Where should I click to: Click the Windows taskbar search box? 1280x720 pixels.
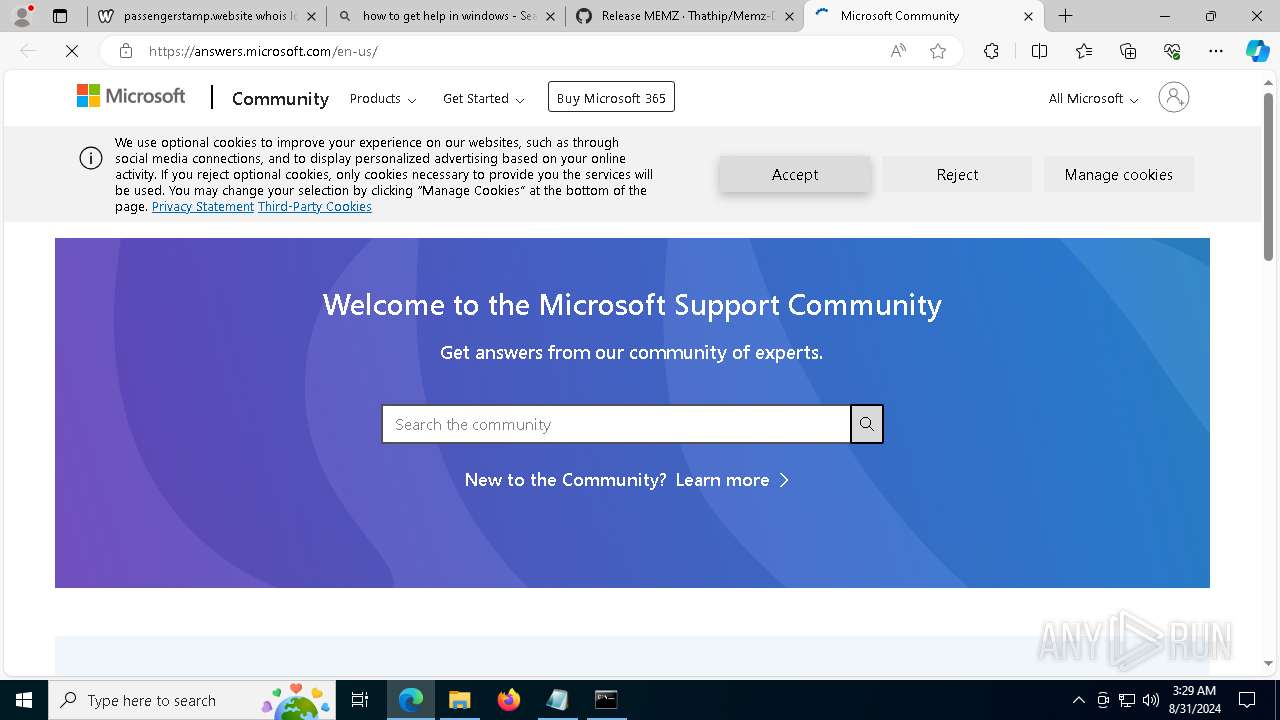[x=192, y=700]
